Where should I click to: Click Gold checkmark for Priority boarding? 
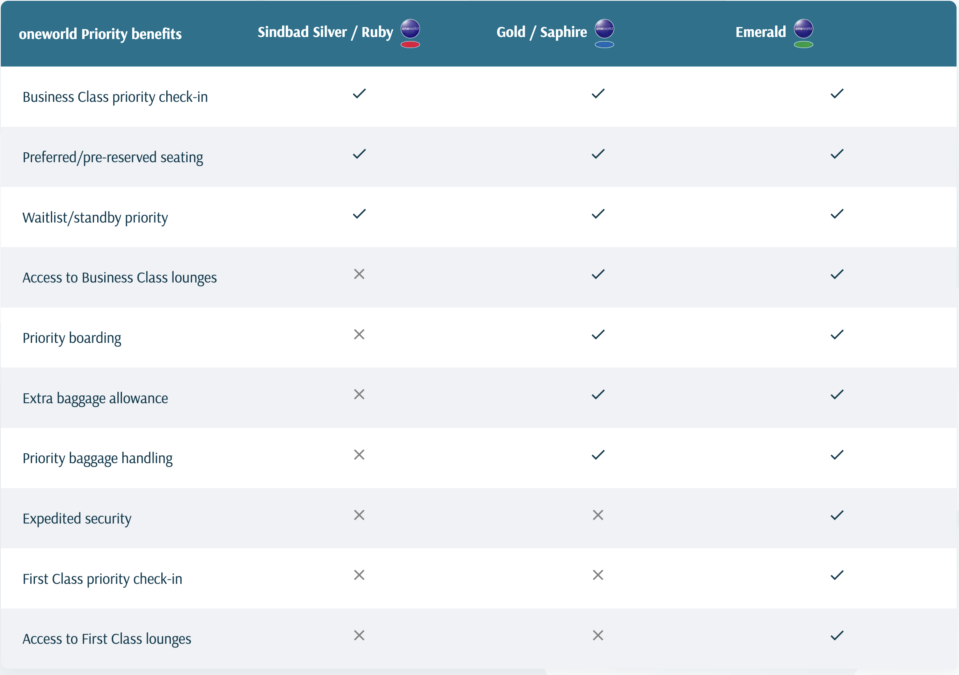[598, 334]
